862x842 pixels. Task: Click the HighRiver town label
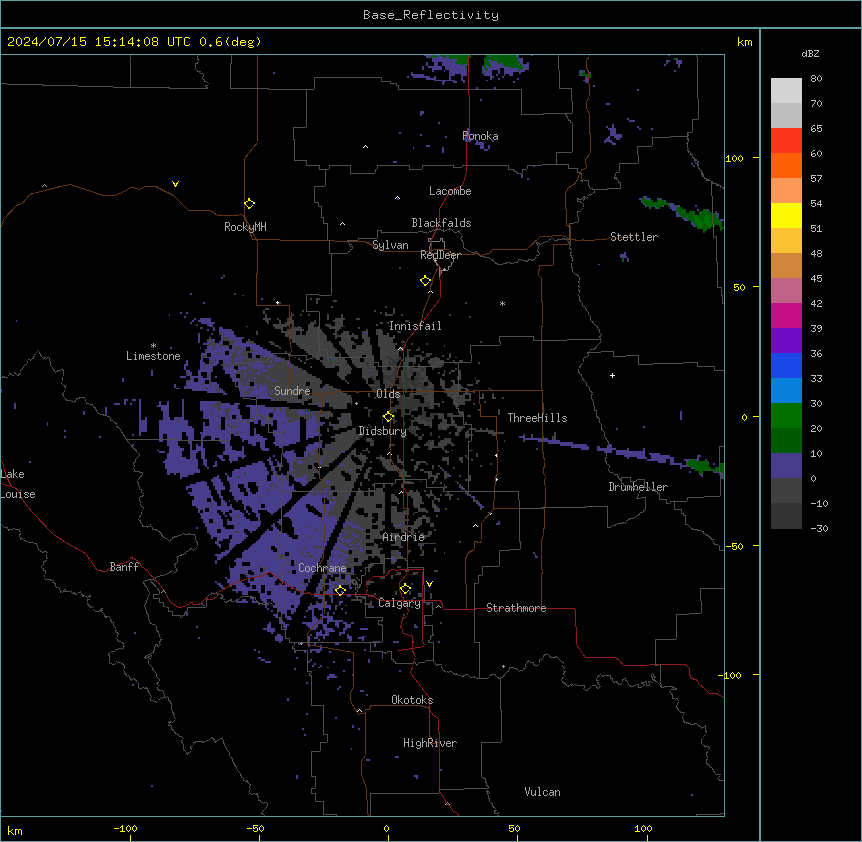click(430, 743)
